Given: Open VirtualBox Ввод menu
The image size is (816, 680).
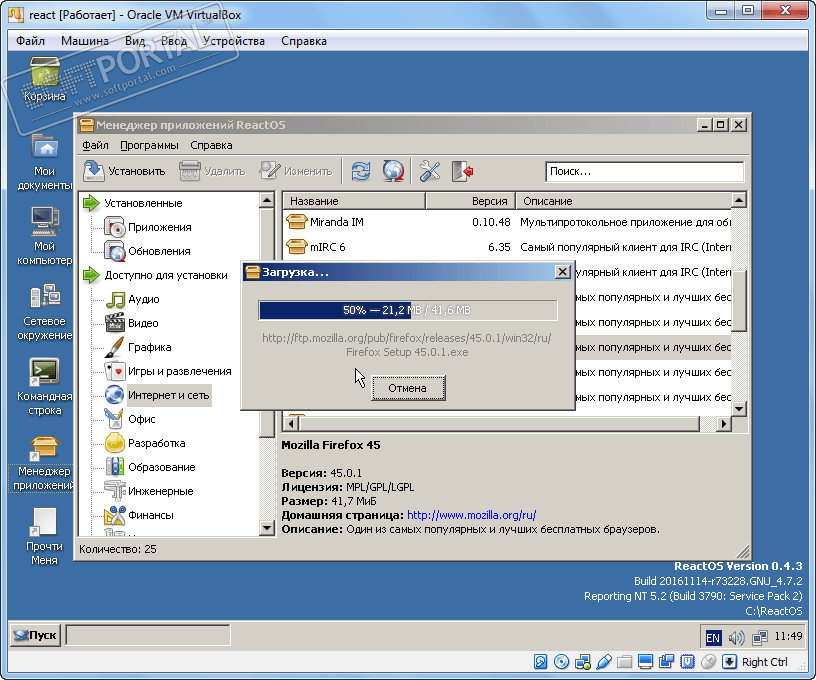Looking at the screenshot, I should 174,41.
